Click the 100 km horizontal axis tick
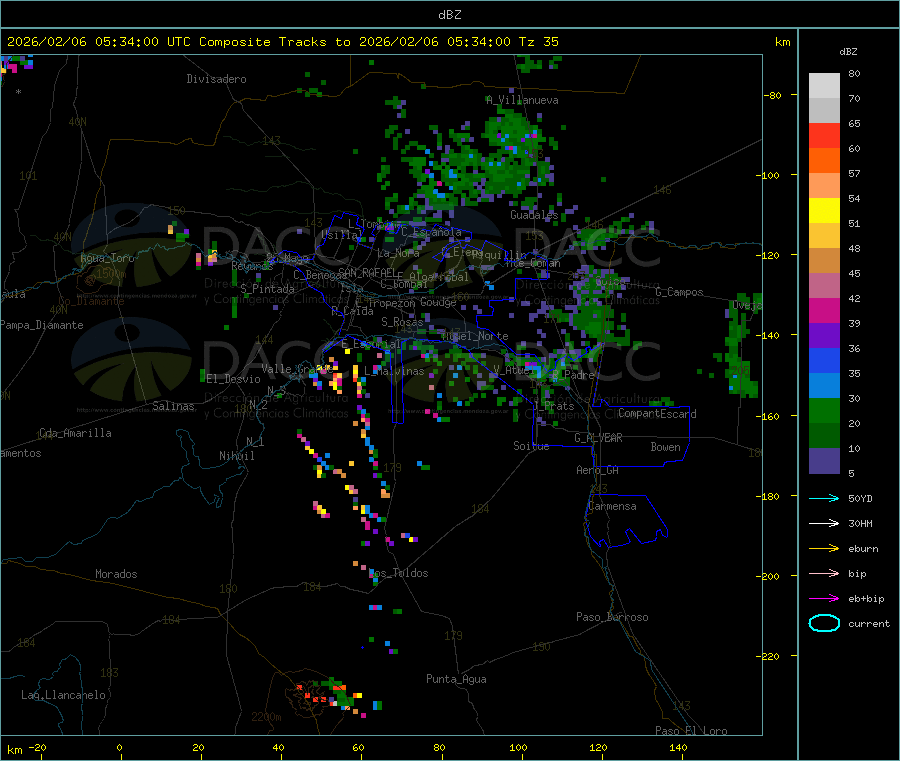The height and width of the screenshot is (761, 900). [518, 747]
